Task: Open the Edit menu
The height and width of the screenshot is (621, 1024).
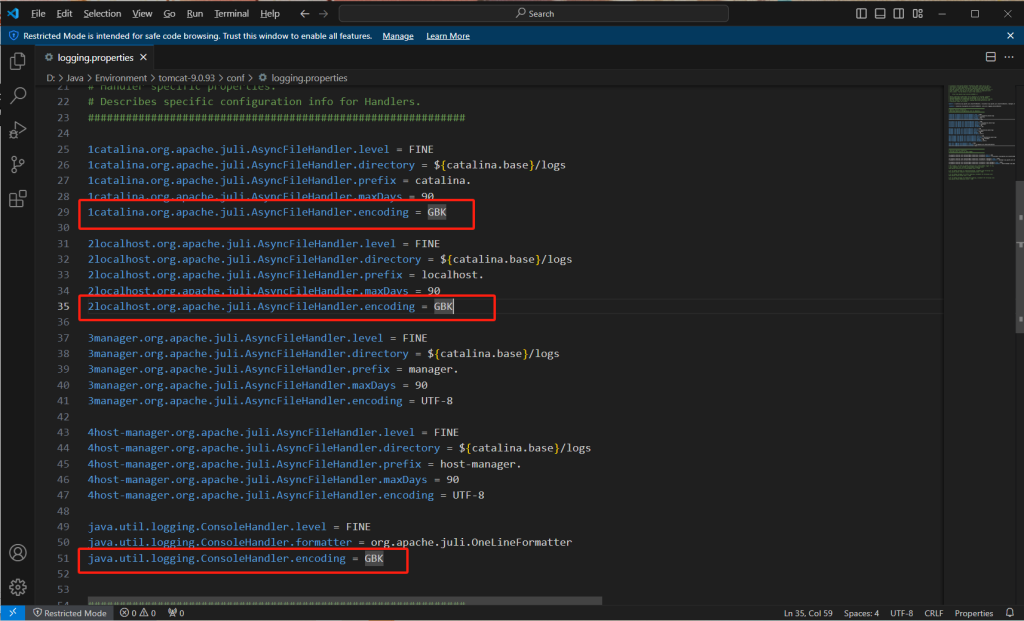Action: [64, 13]
